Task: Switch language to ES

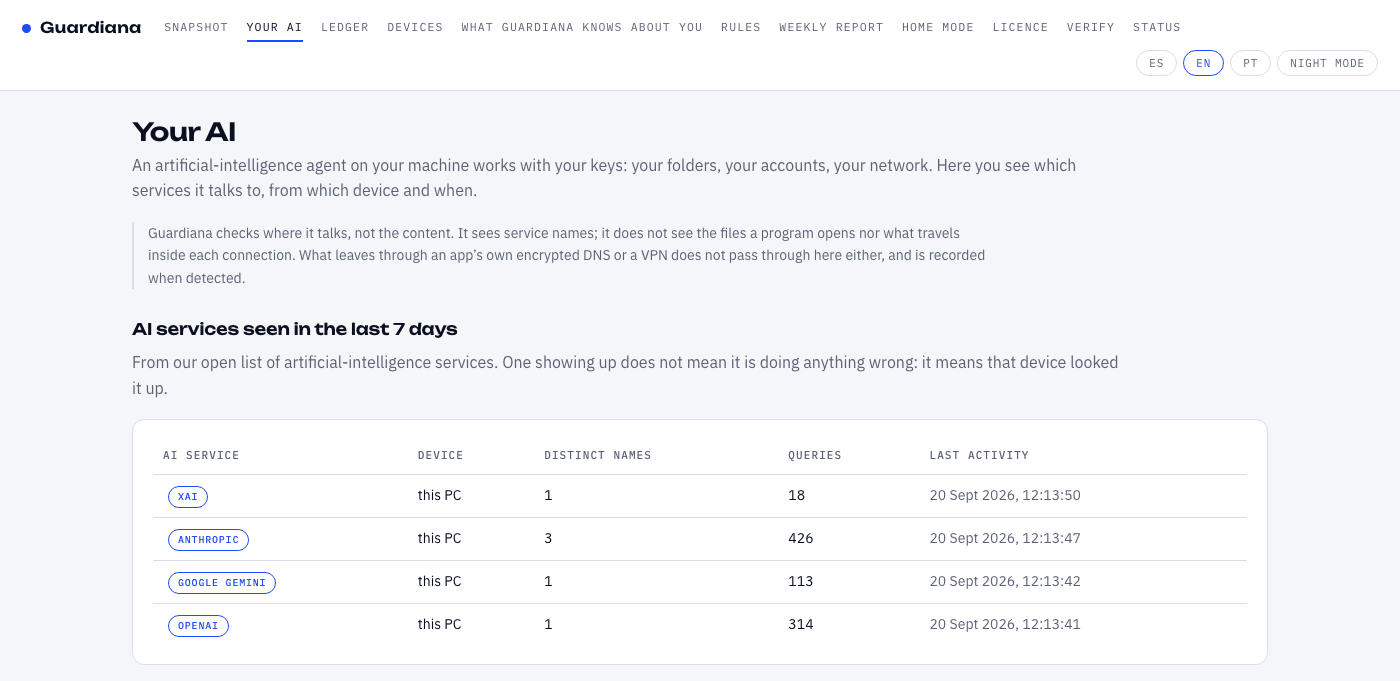Action: pos(1156,63)
